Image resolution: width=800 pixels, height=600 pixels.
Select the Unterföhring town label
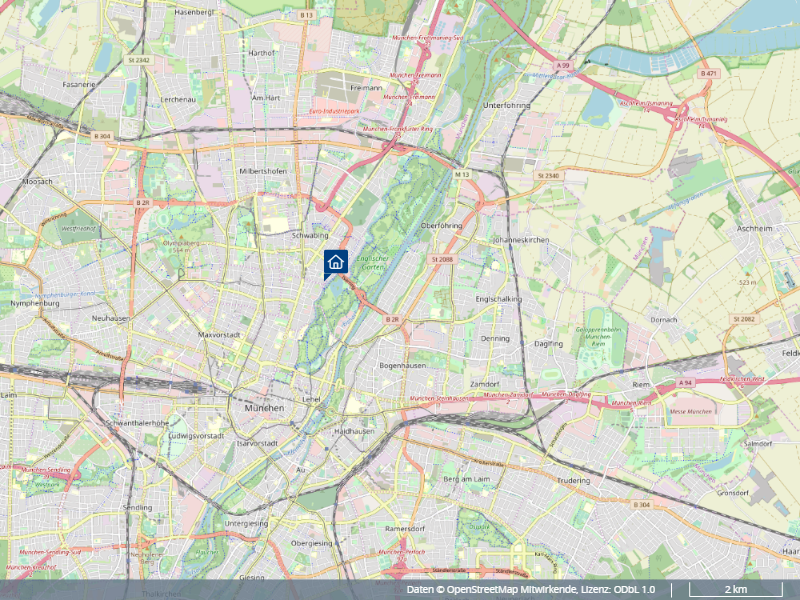[x=507, y=106]
